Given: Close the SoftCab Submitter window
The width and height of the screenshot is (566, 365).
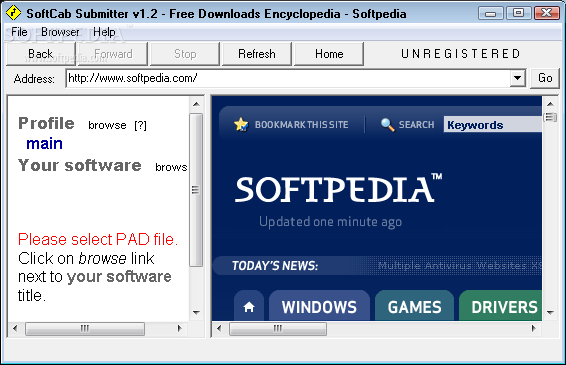Looking at the screenshot, I should click(x=547, y=13).
